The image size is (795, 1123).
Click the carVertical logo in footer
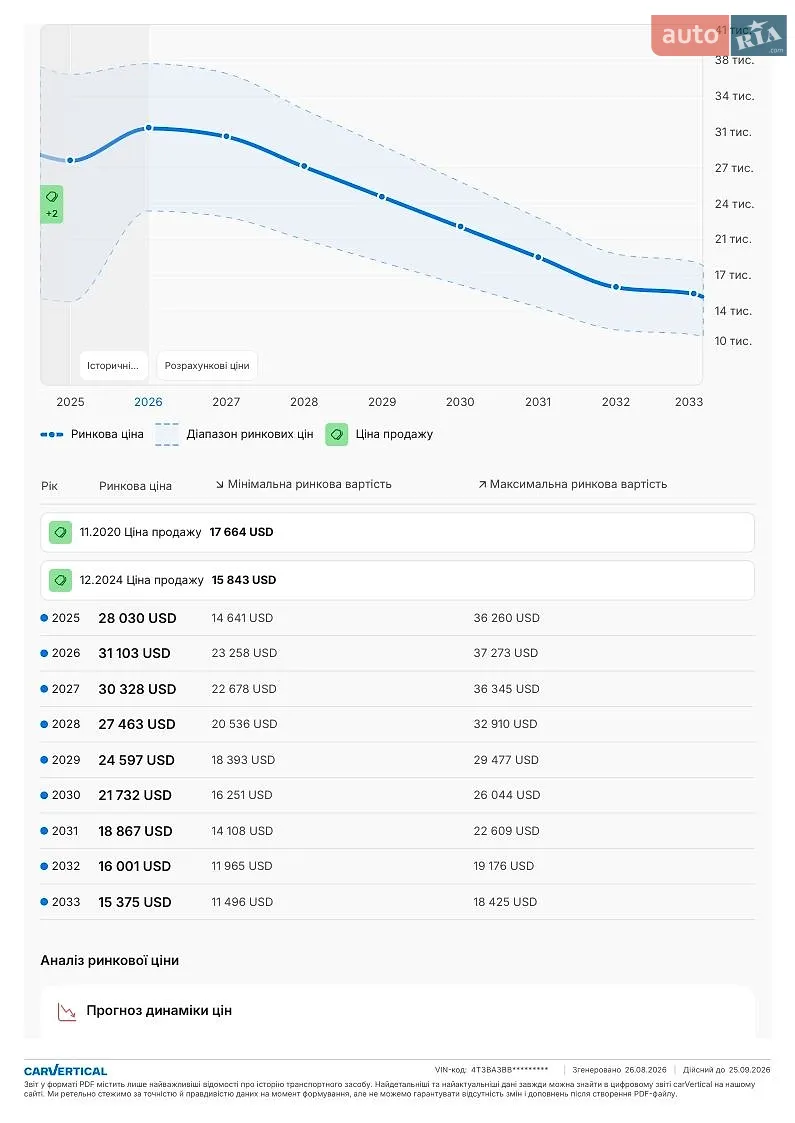point(65,1071)
